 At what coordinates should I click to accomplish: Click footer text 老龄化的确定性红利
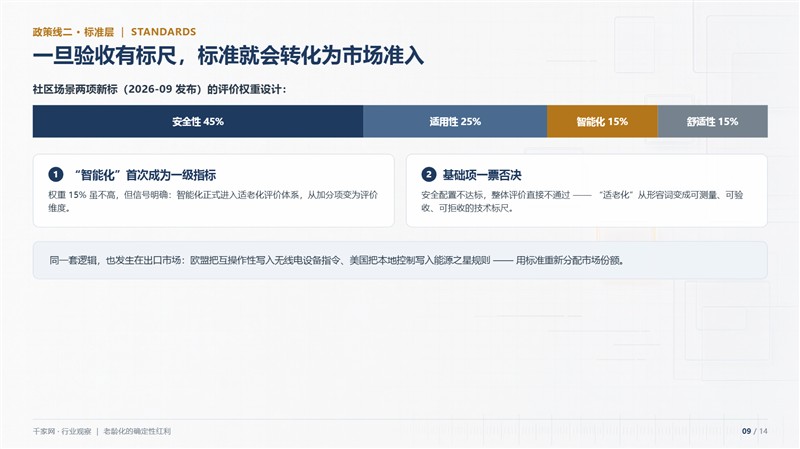click(137, 432)
